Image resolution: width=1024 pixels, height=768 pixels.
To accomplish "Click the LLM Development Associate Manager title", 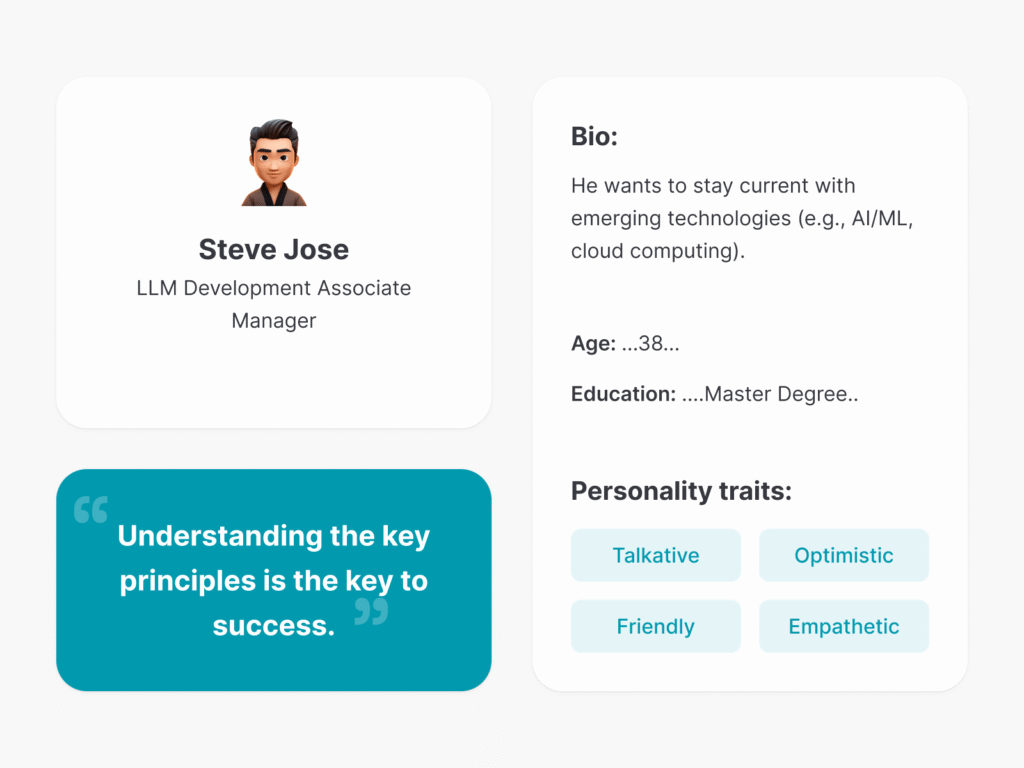I will pos(274,304).
